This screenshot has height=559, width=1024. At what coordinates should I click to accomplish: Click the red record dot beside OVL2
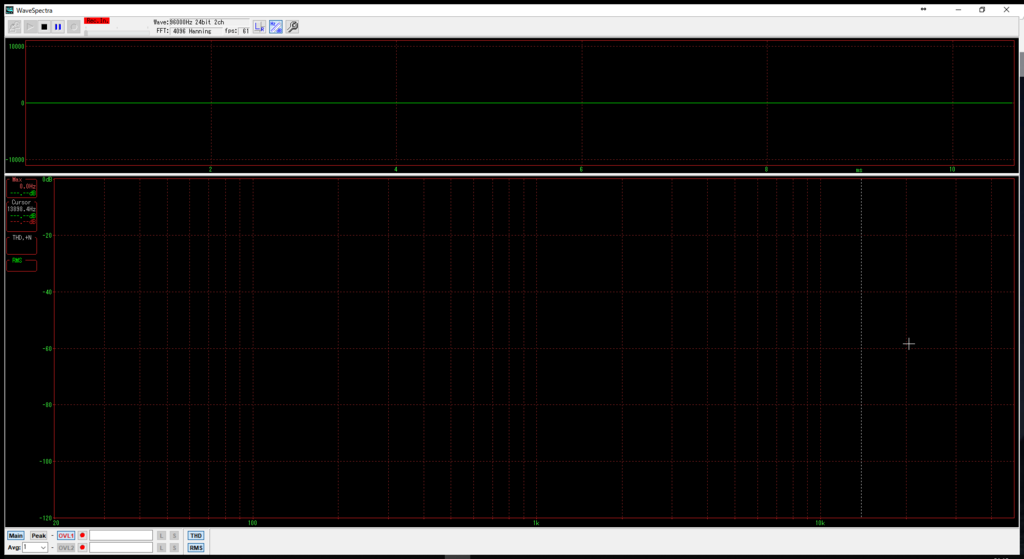[x=82, y=547]
